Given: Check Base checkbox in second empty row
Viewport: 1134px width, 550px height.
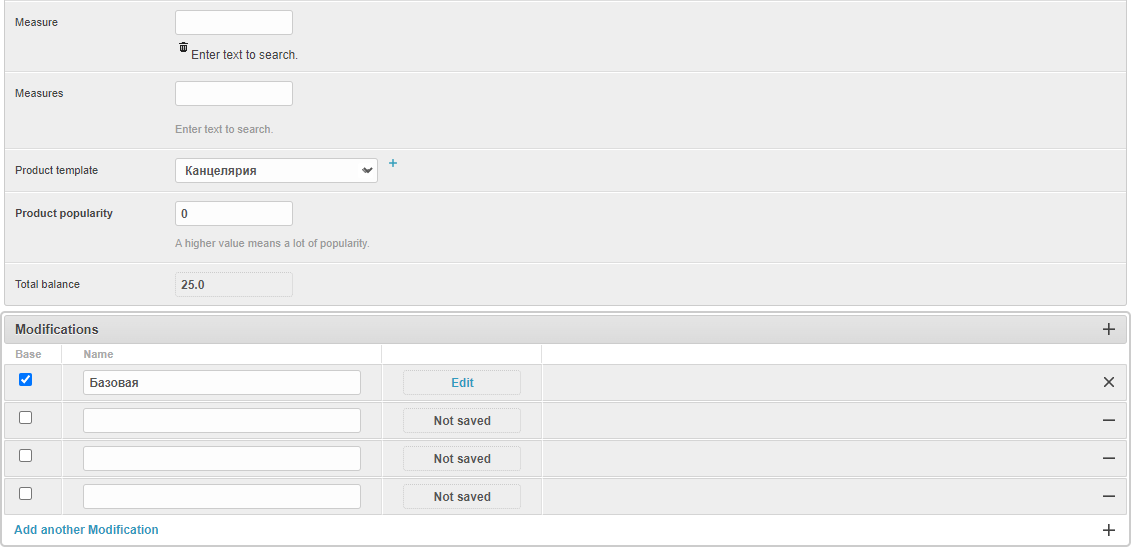Looking at the screenshot, I should coord(26,456).
